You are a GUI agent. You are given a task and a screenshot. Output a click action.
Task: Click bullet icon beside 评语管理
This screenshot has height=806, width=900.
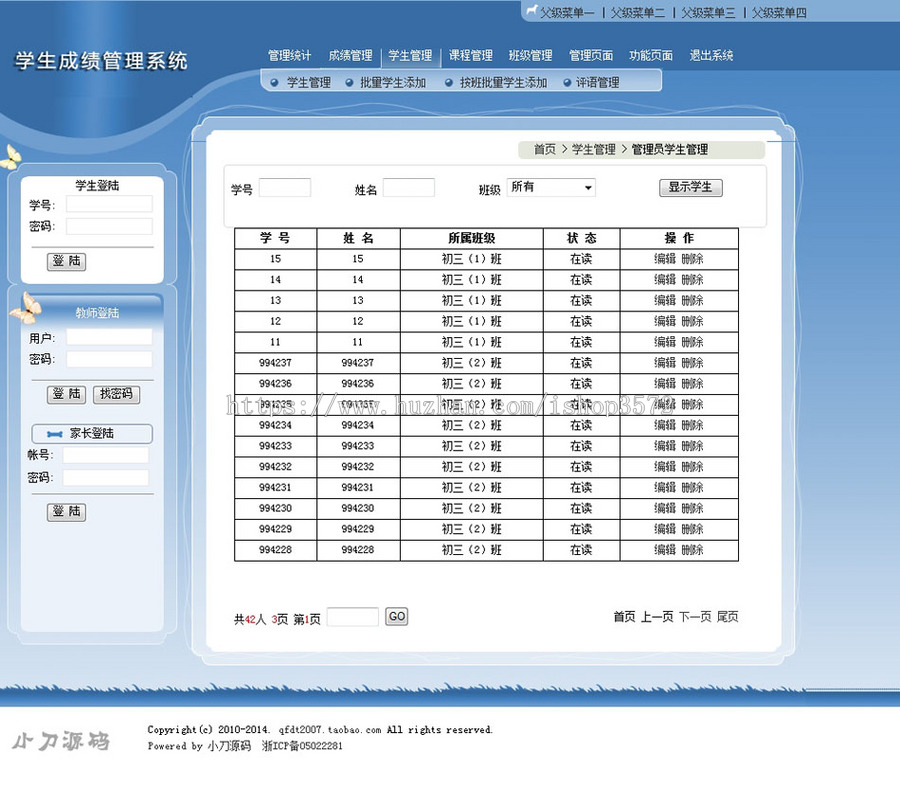567,83
